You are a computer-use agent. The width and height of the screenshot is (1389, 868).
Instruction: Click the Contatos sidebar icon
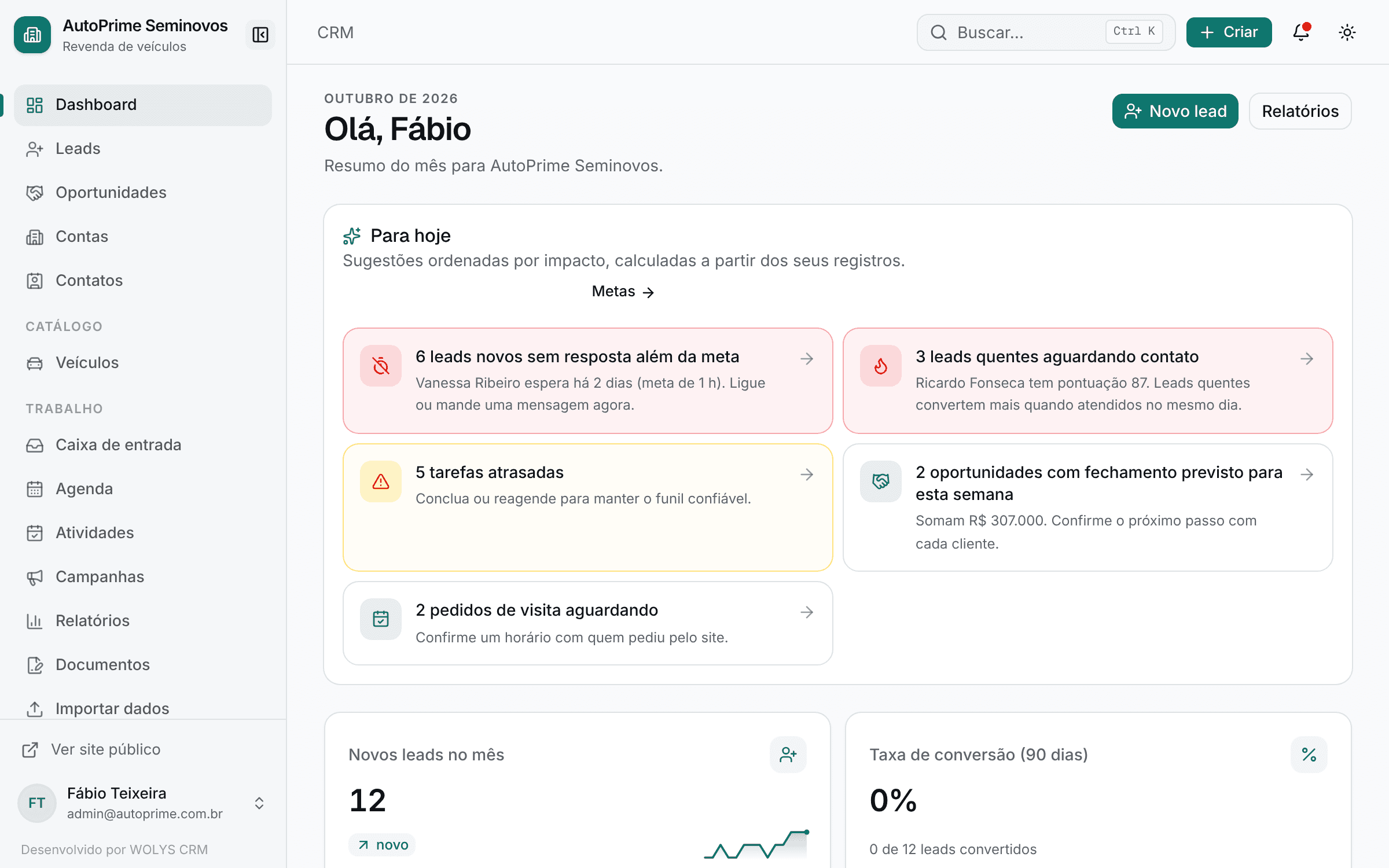pos(35,281)
